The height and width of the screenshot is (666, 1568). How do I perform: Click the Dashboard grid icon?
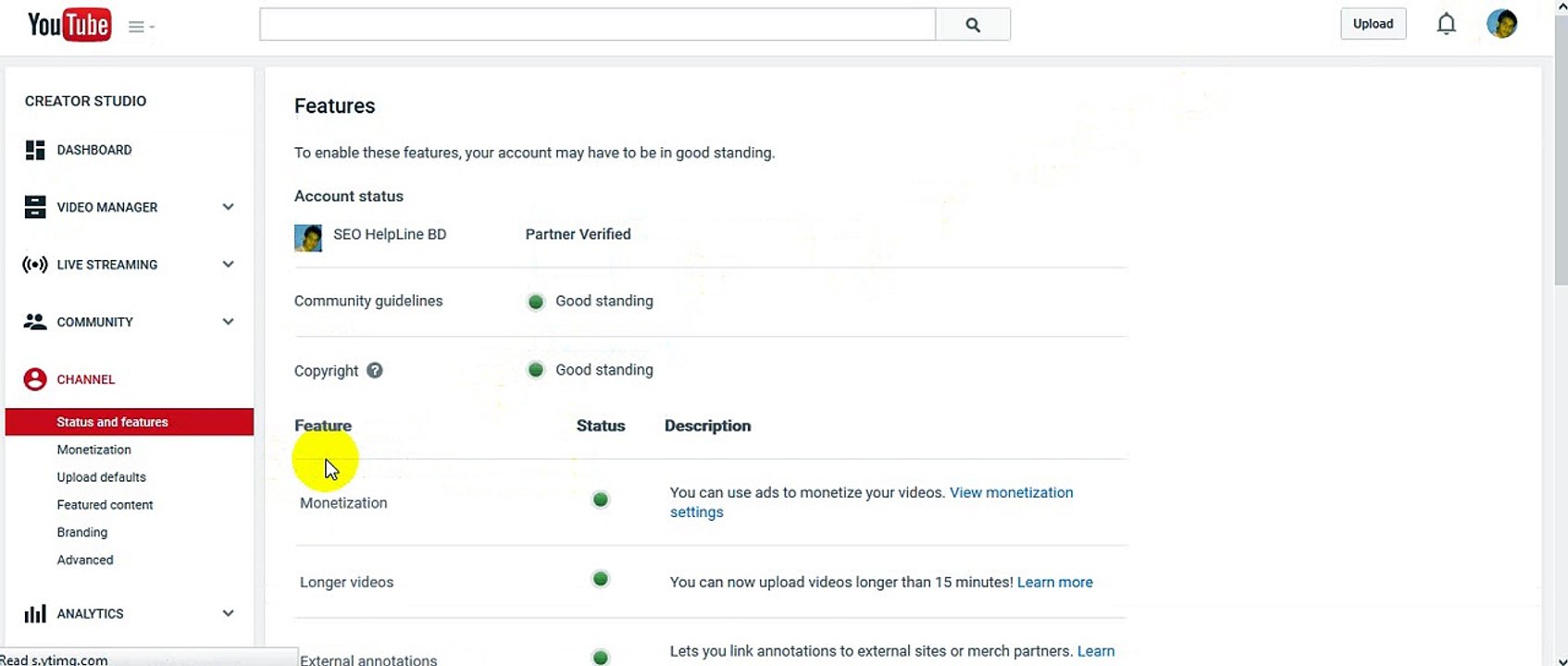click(x=35, y=150)
